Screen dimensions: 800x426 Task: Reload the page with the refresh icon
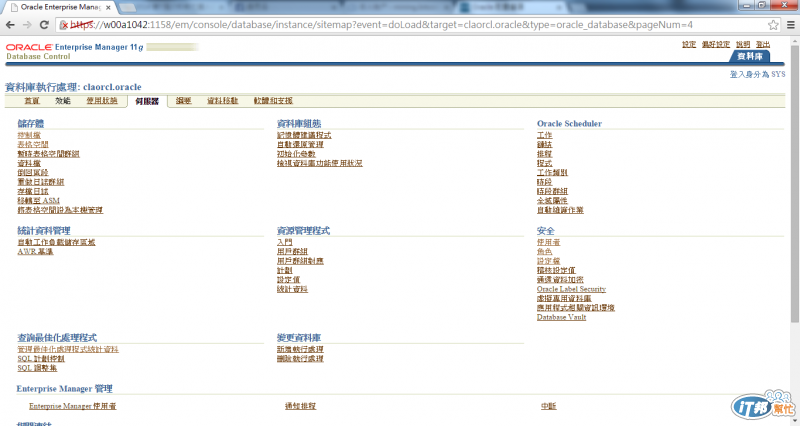click(x=44, y=24)
